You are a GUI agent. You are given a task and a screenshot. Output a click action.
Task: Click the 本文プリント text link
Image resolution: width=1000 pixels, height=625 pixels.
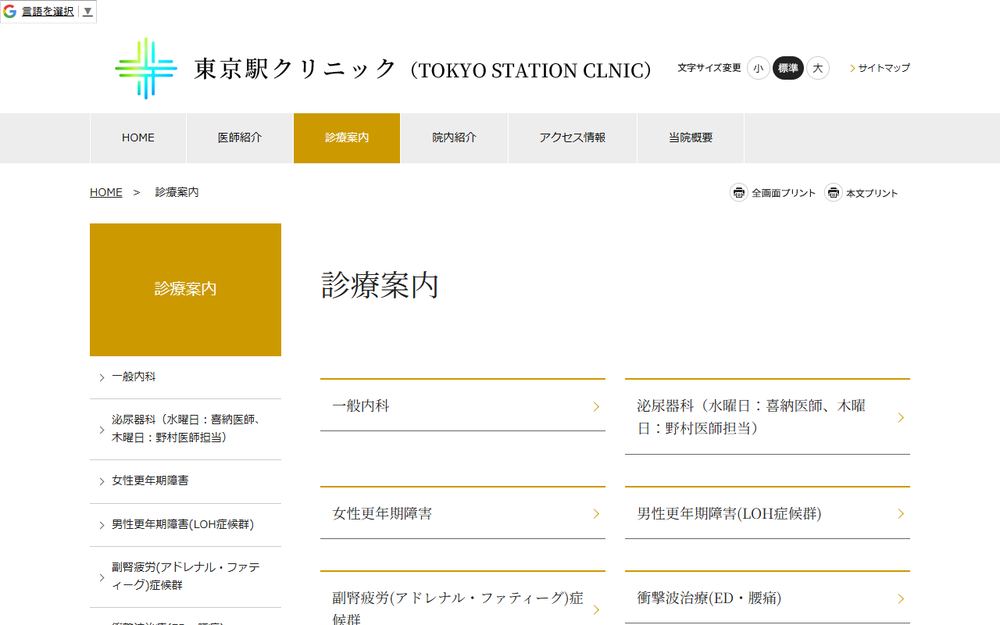pos(871,193)
